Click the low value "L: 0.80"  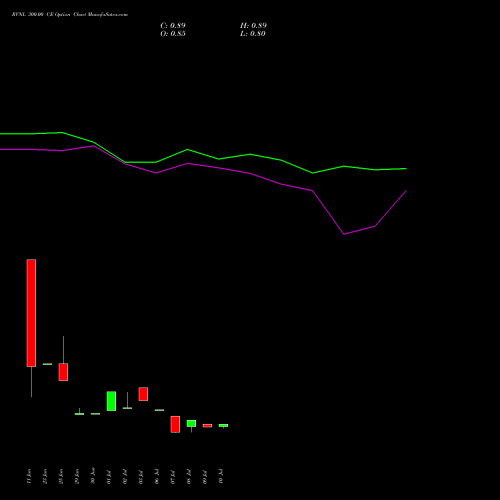point(253,34)
